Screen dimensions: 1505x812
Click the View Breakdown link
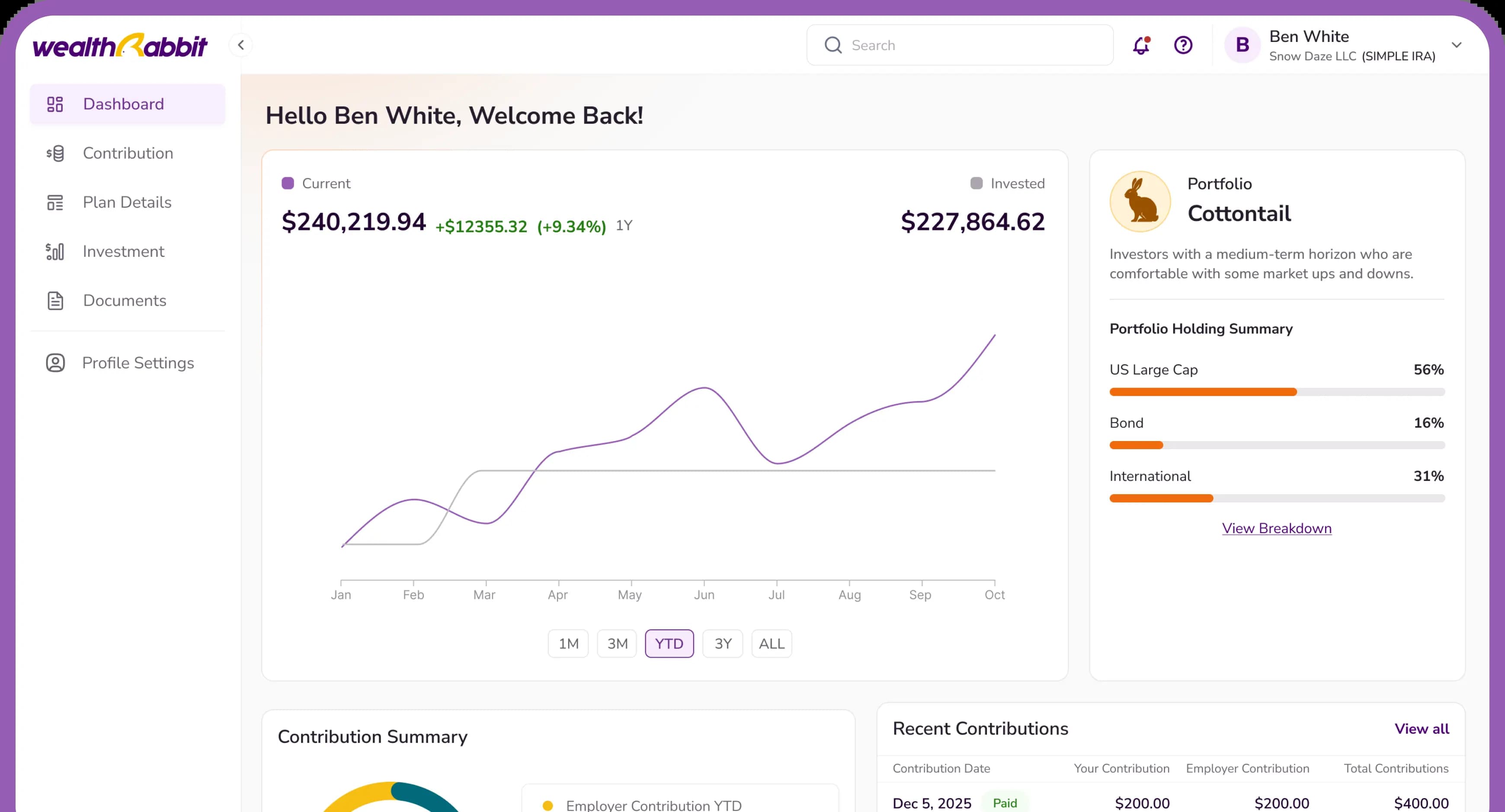(1277, 528)
